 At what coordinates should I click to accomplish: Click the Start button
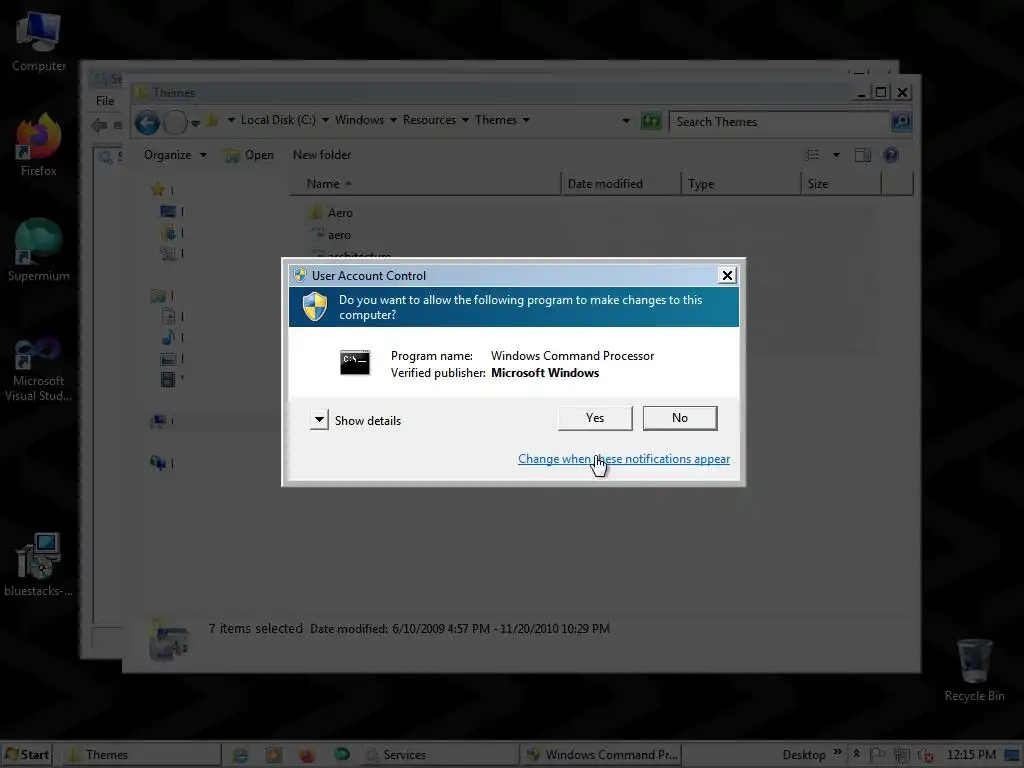click(27, 754)
